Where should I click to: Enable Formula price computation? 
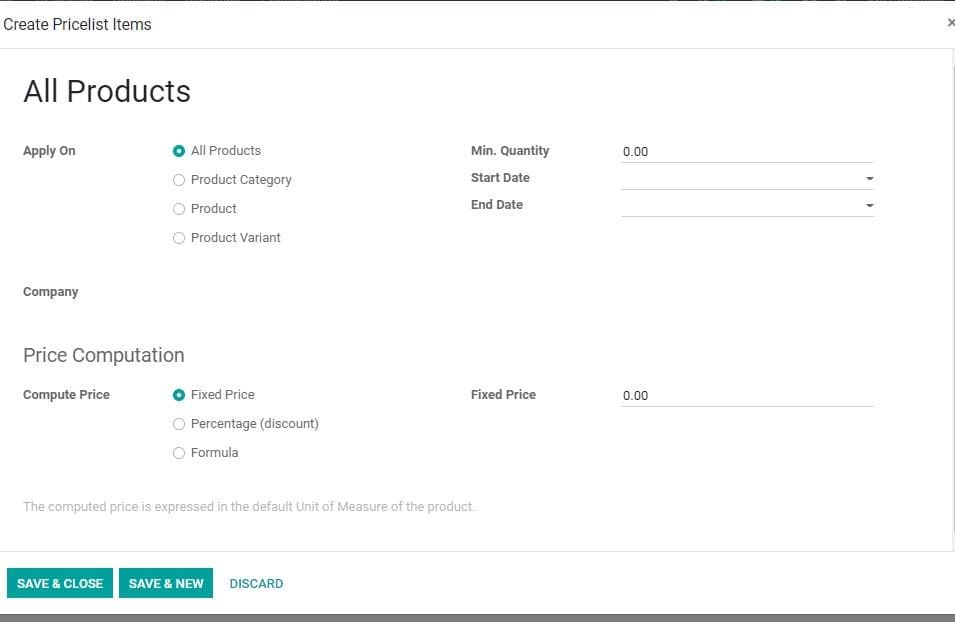tap(179, 453)
